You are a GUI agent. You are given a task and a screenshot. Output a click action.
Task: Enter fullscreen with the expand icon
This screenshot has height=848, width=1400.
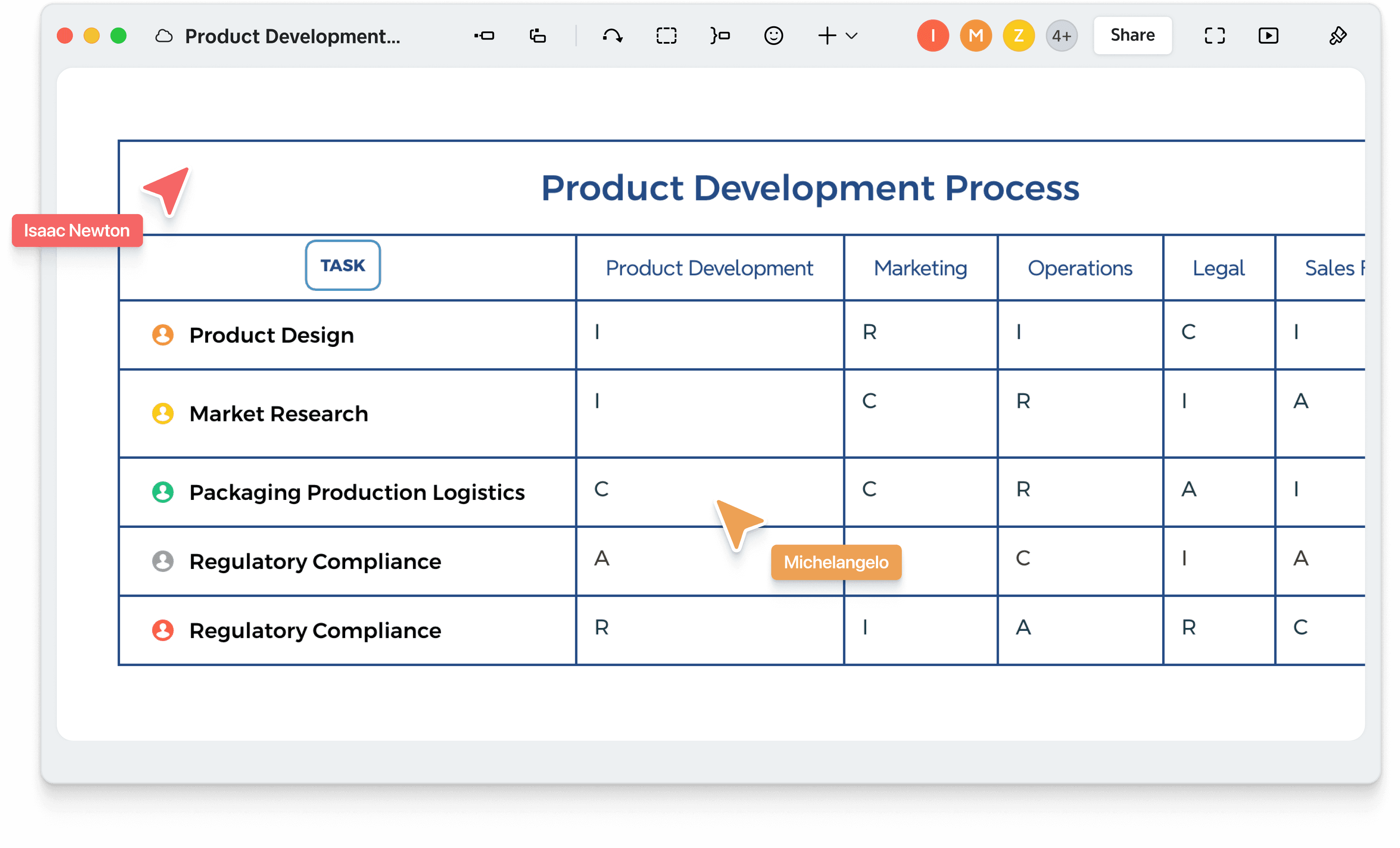coord(1214,35)
